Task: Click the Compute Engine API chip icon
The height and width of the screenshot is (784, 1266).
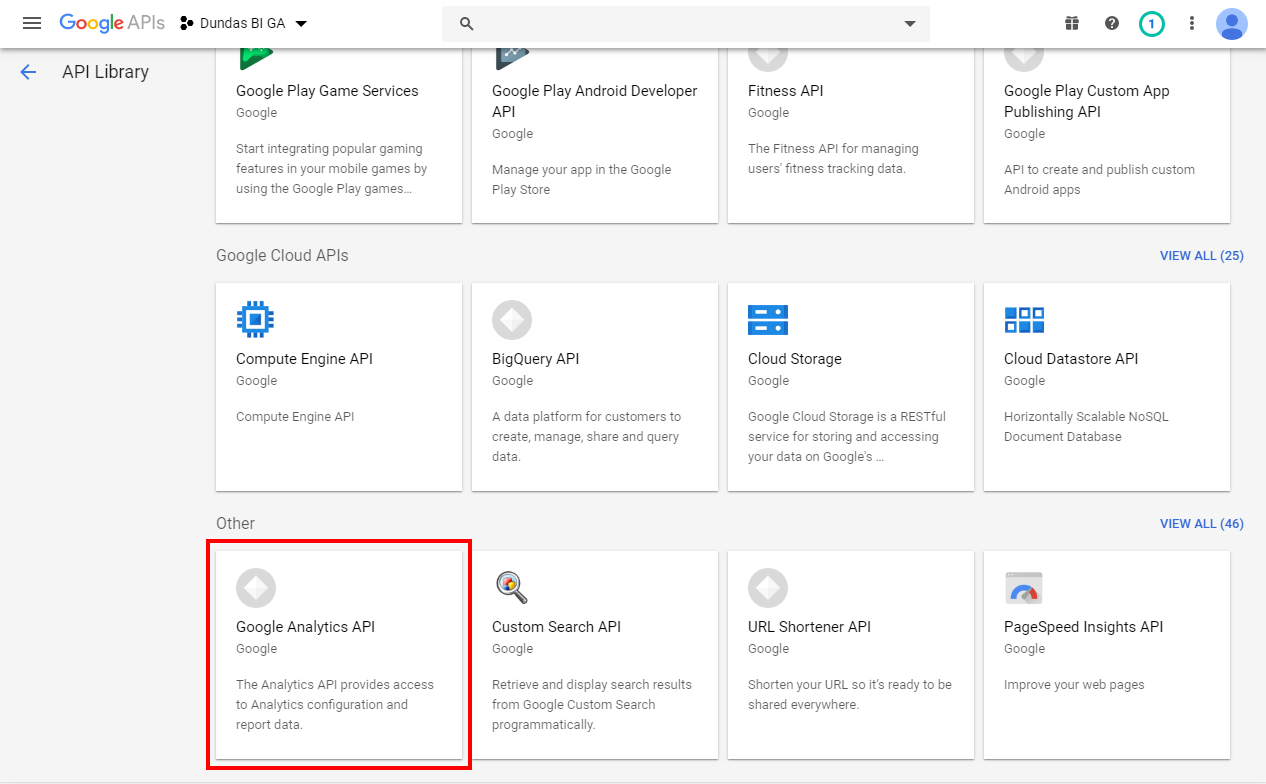Action: 256,320
